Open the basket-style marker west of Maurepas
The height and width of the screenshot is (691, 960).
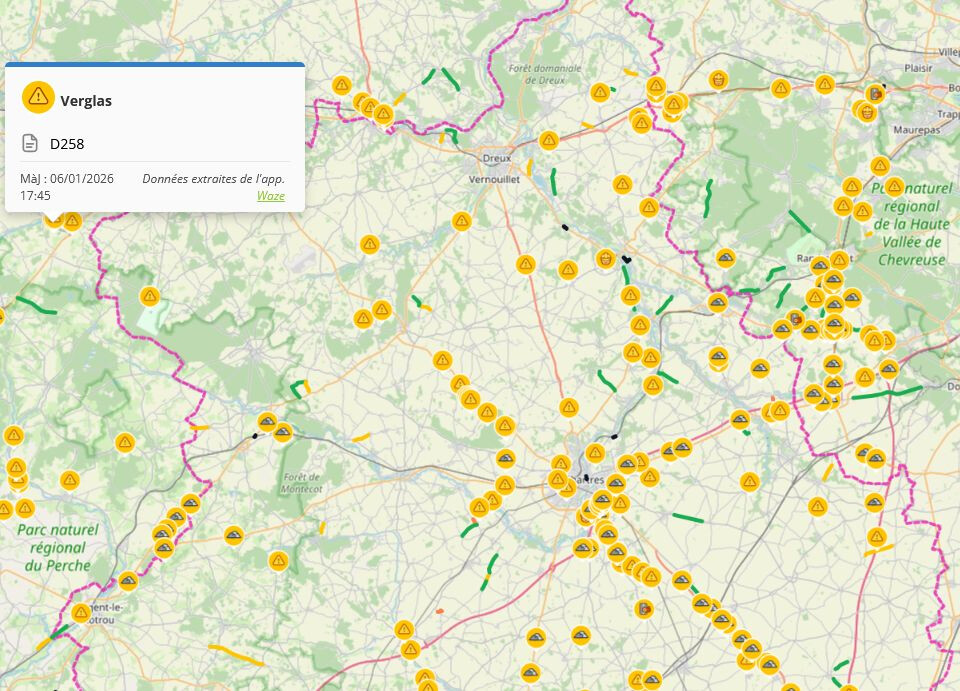click(x=867, y=112)
